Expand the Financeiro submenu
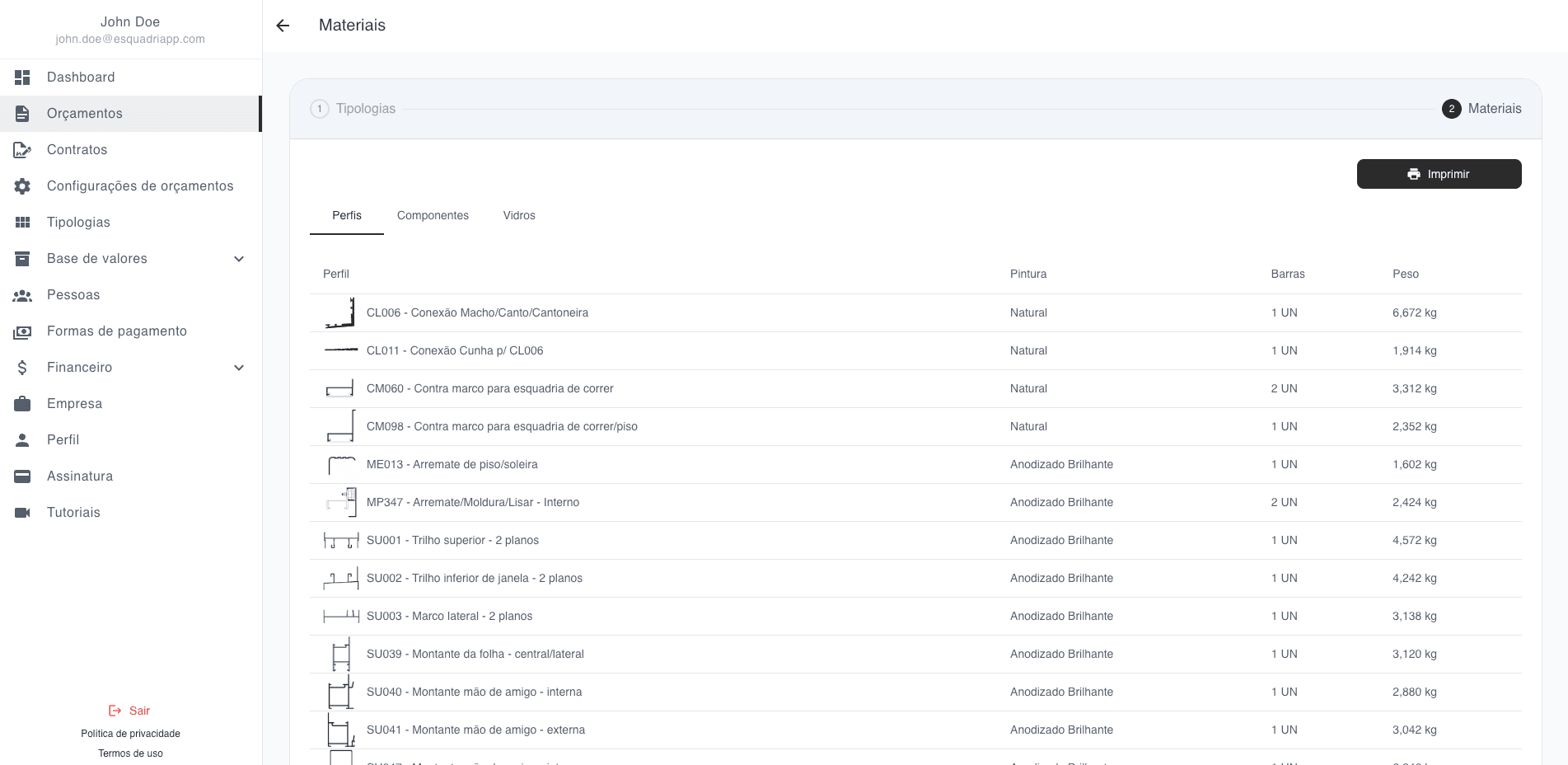Viewport: 1568px width, 765px height. coord(239,368)
